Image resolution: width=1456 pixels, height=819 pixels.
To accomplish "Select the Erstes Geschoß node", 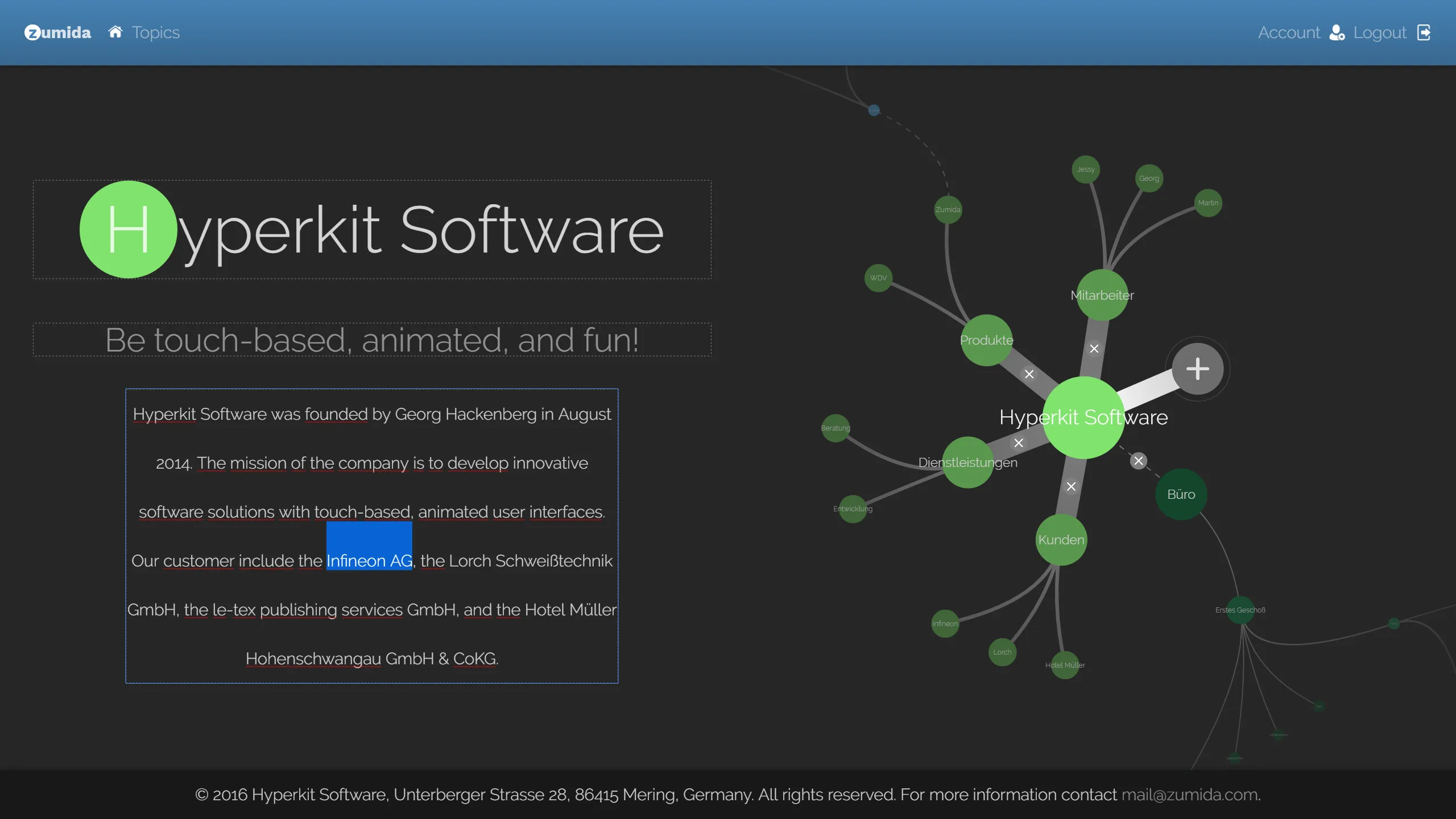I will tap(1241, 610).
